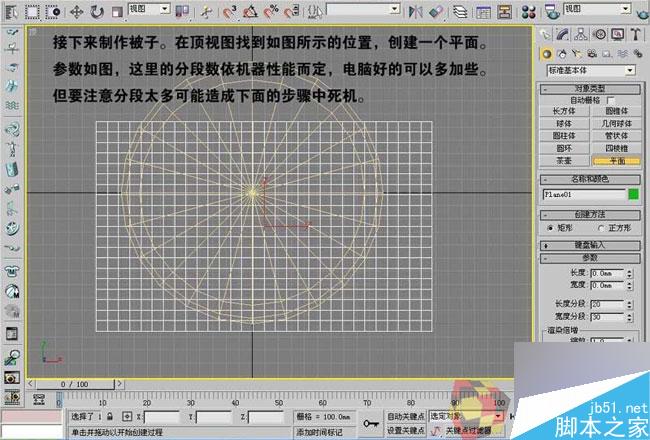This screenshot has height=440, width=650.
Task: Click the Select and Manipulate icon
Action: click(205, 12)
